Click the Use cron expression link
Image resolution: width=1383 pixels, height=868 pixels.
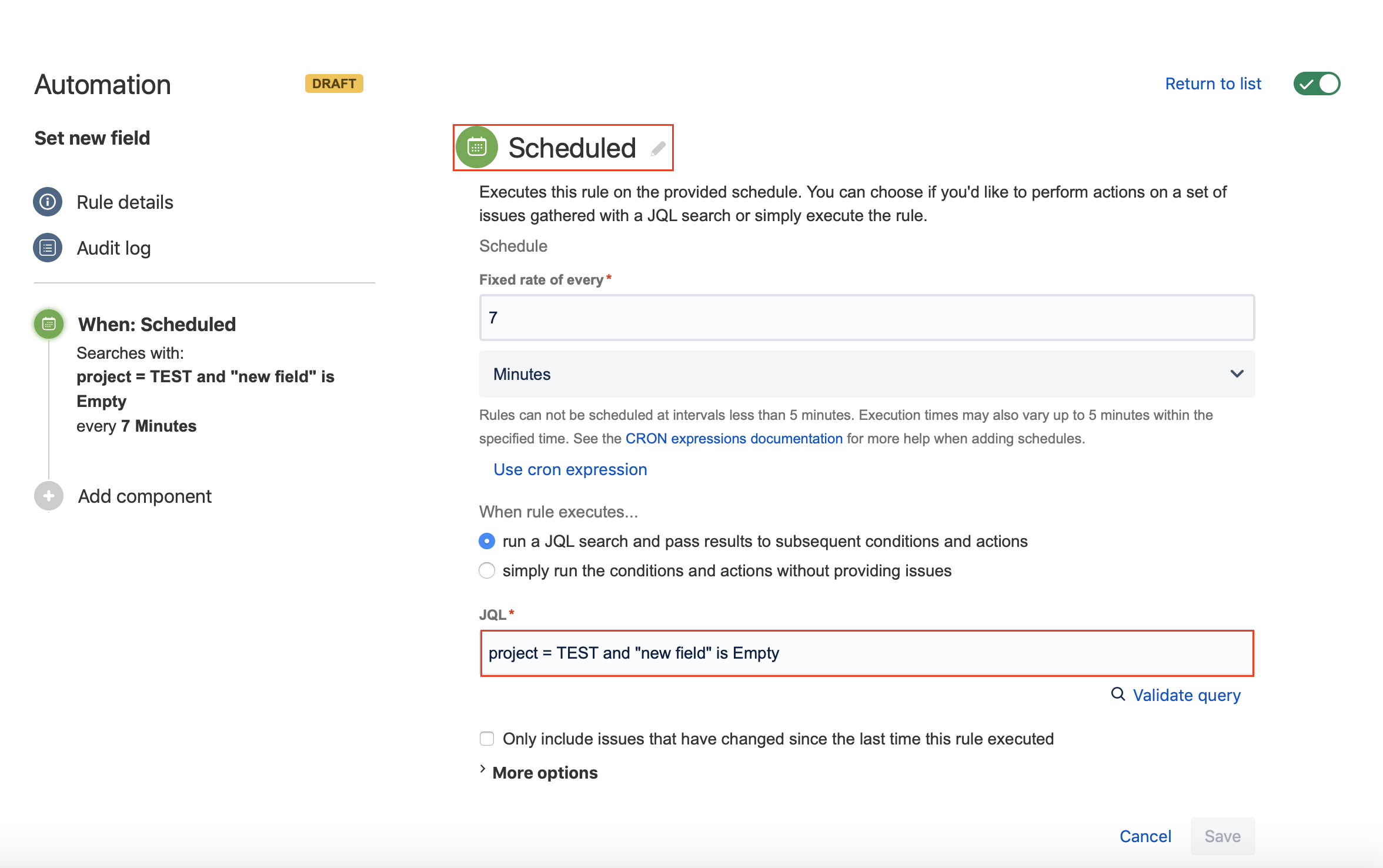569,469
